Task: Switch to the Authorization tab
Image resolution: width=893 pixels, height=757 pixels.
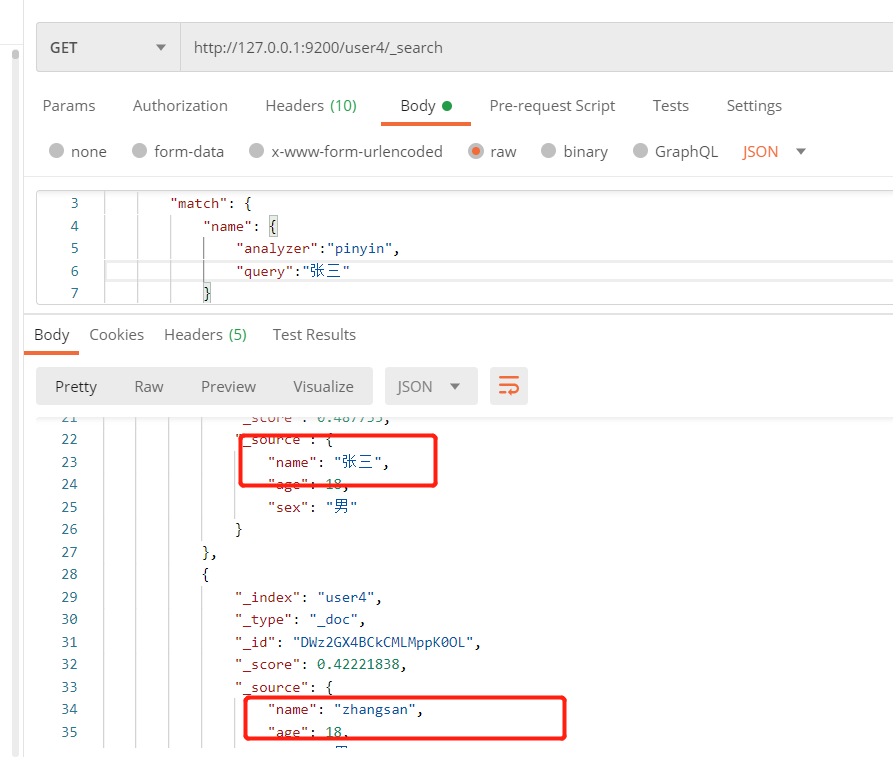Action: tap(180, 105)
